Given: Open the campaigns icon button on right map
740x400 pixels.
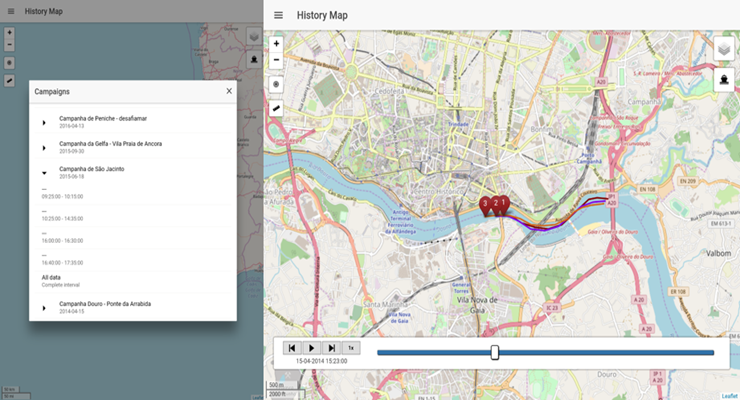Looking at the screenshot, I should click(724, 80).
